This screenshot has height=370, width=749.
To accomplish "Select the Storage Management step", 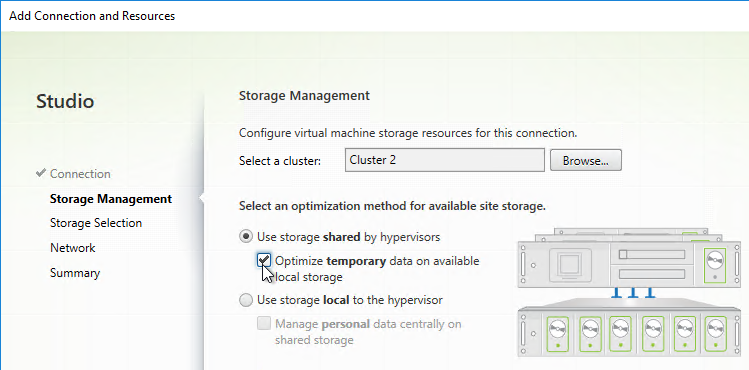I will pyautogui.click(x=110, y=199).
